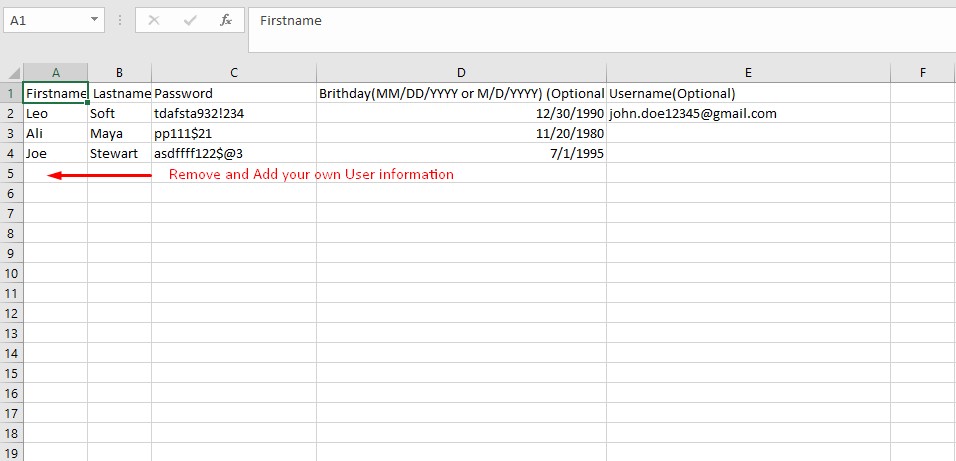Select the cell containing Maya
The image size is (956, 461).
[120, 134]
